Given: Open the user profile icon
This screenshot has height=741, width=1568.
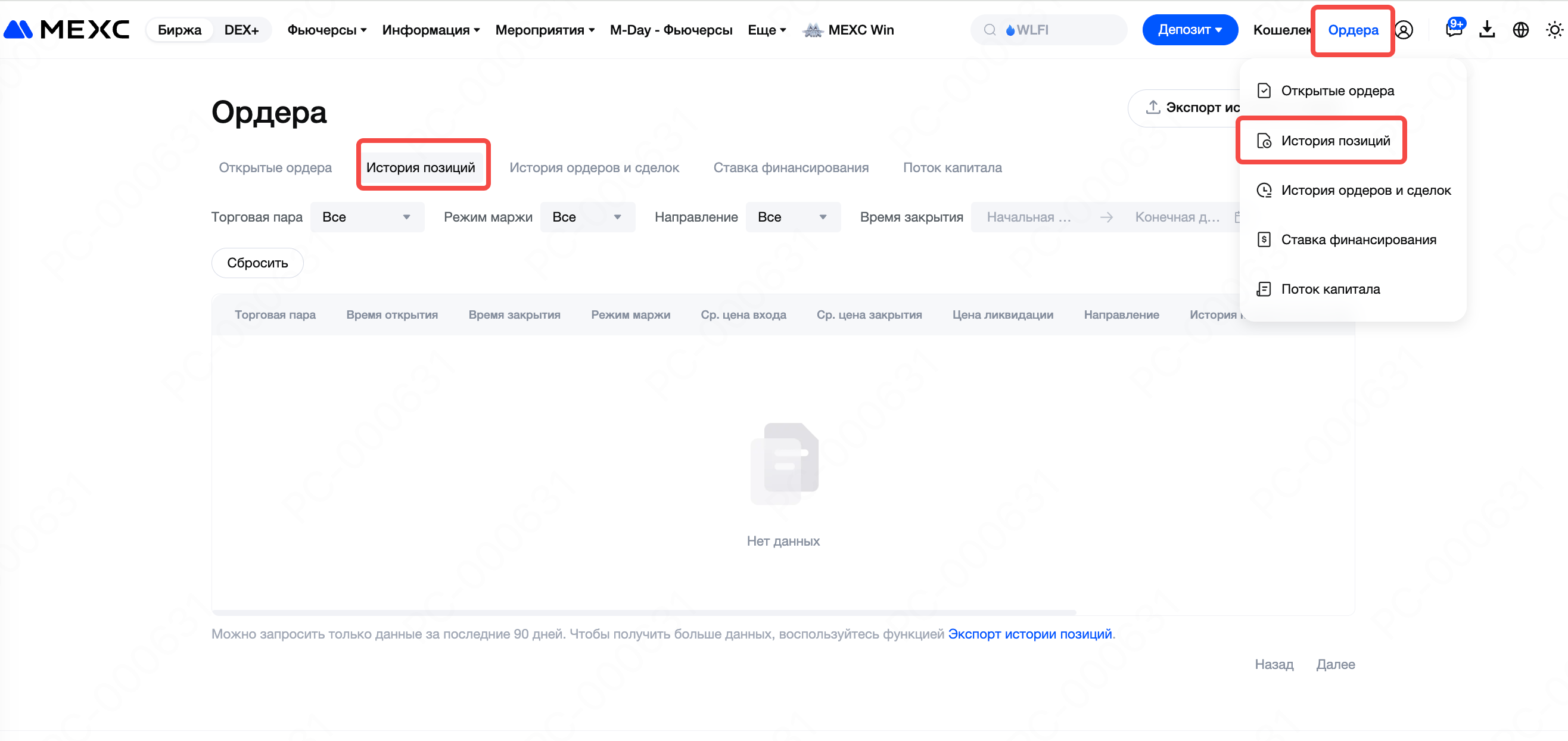Looking at the screenshot, I should (x=1404, y=30).
